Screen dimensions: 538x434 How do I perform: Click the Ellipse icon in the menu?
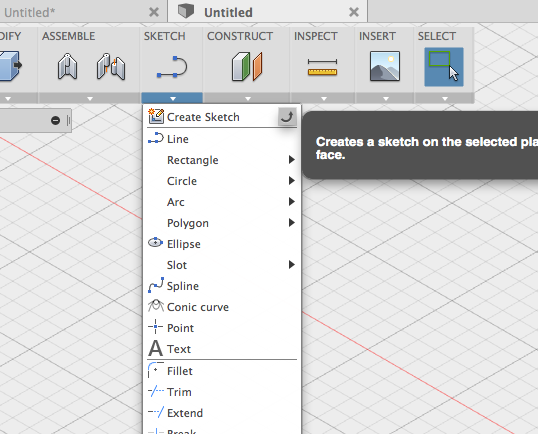pos(155,243)
